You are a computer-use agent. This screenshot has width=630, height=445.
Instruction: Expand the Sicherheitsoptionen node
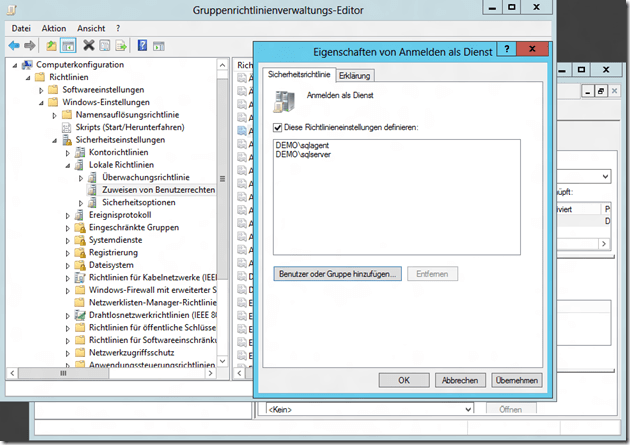click(81, 203)
